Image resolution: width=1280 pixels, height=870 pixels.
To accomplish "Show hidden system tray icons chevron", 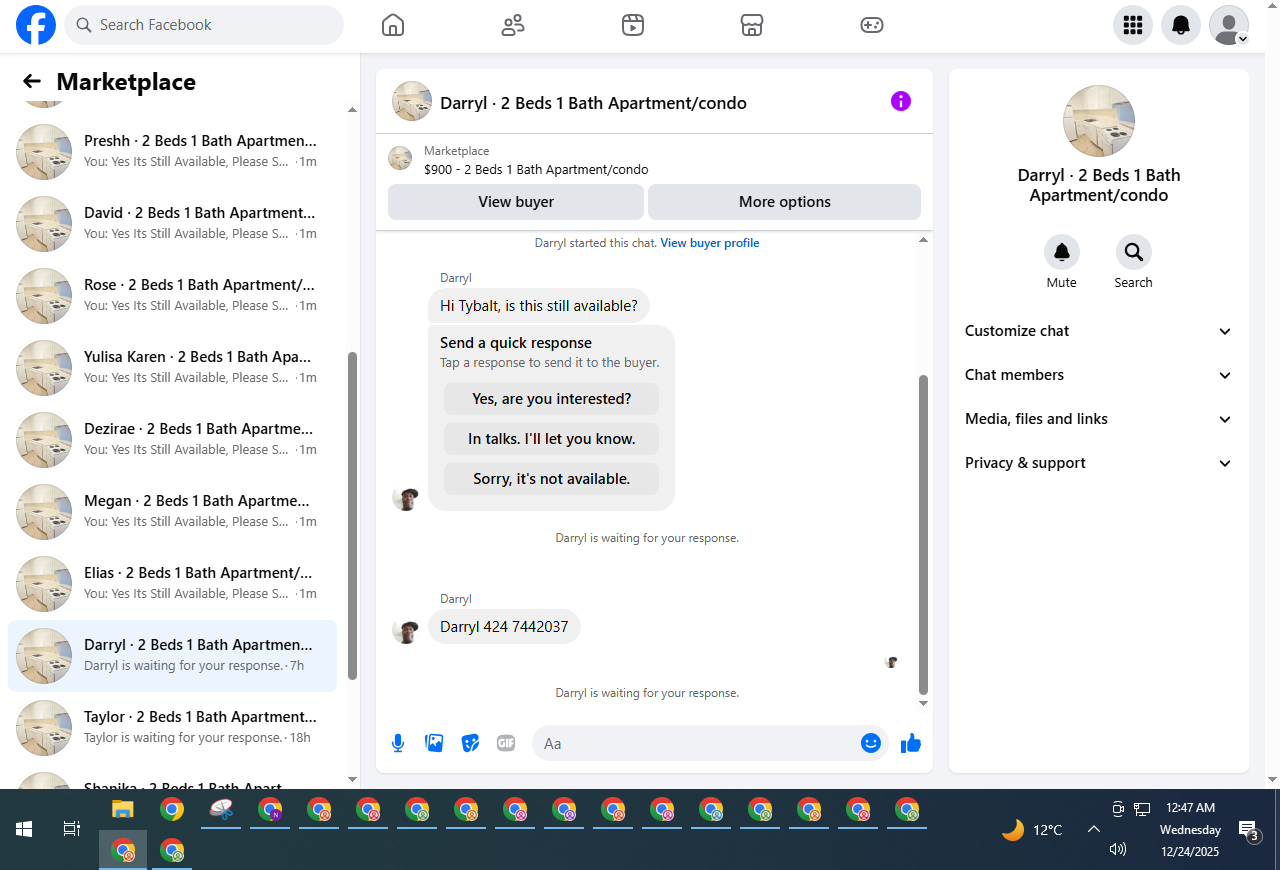I will [1094, 829].
